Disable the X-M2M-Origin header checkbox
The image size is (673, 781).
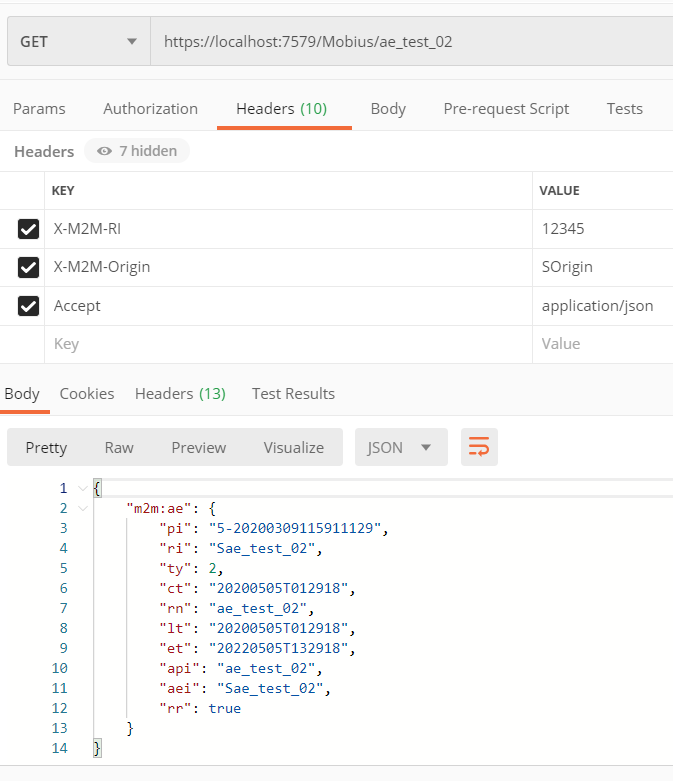28,267
